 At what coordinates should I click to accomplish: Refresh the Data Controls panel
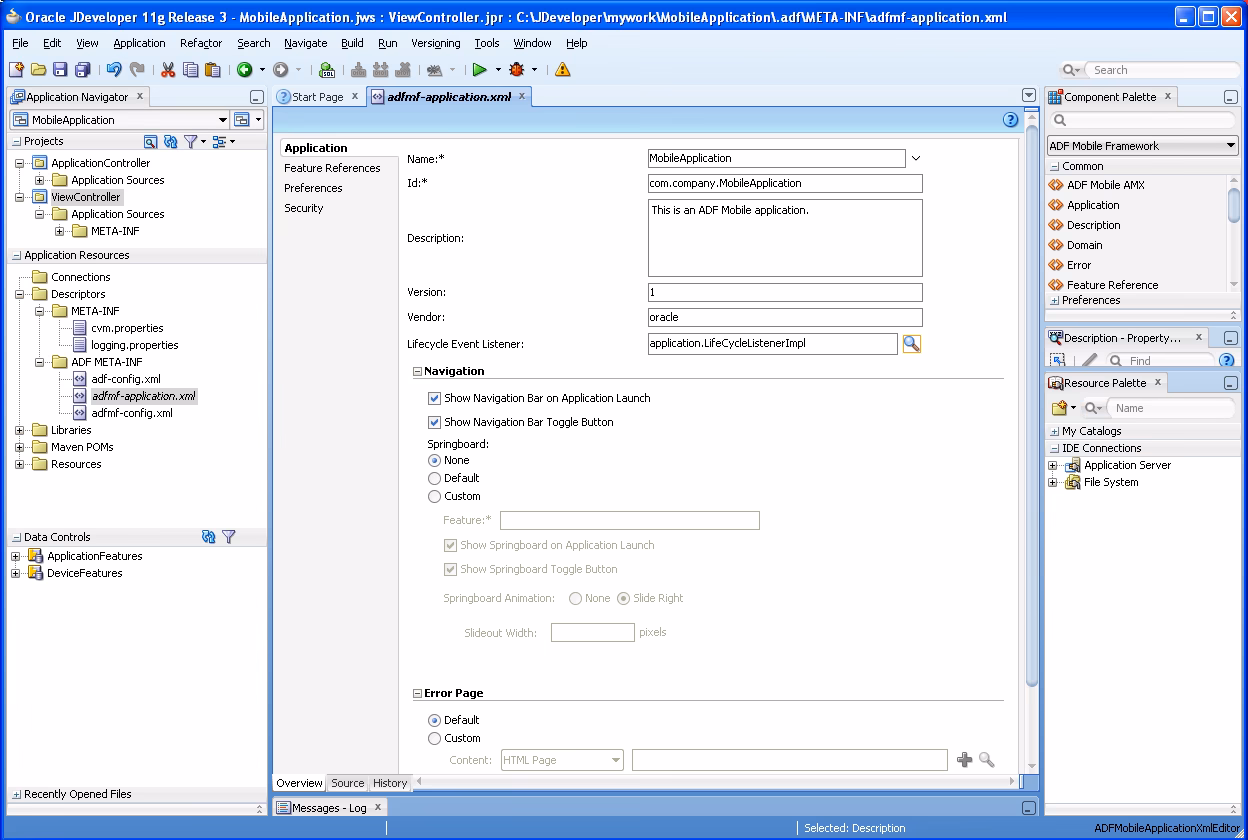(x=208, y=537)
